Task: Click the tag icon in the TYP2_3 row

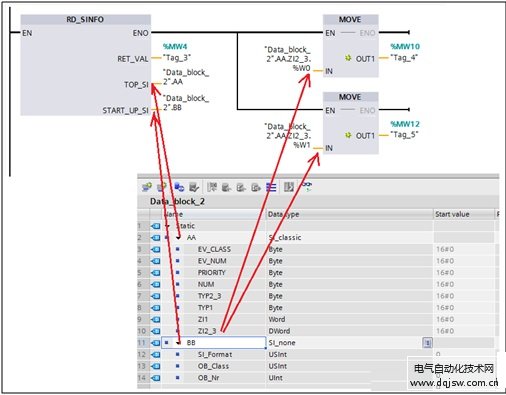Action: (155, 296)
